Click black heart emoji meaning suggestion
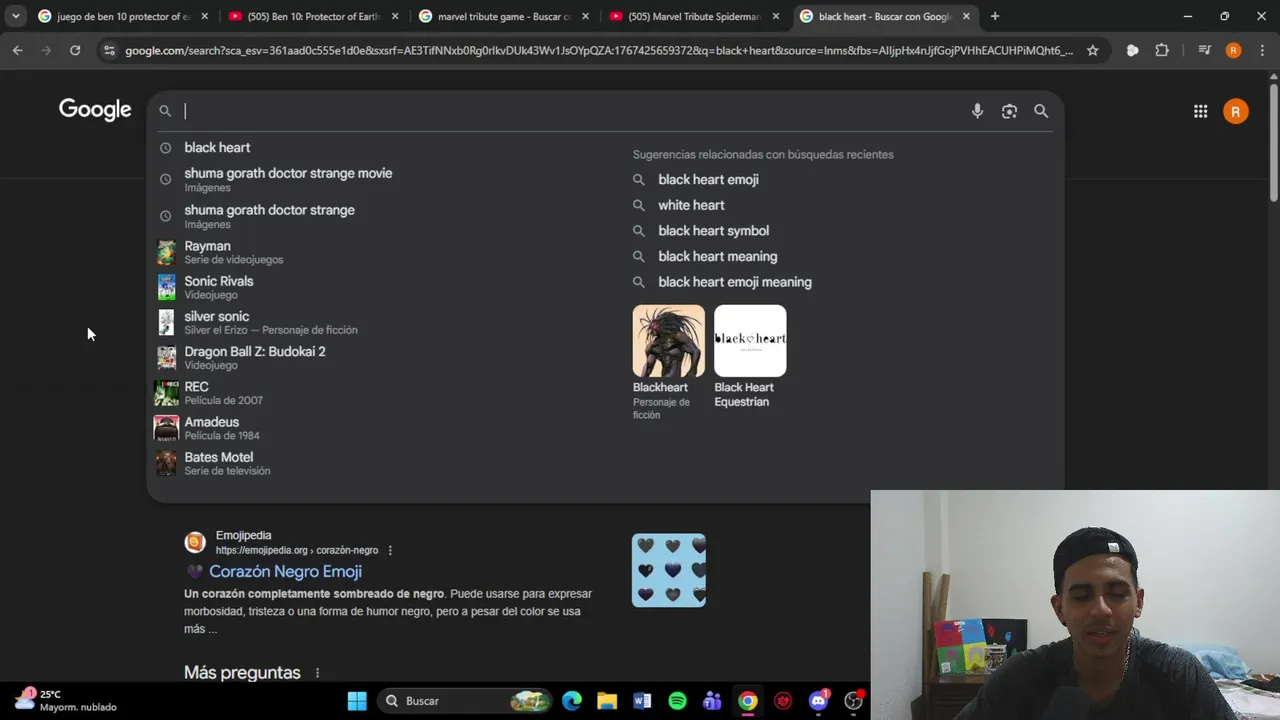The height and width of the screenshot is (720, 1280). tap(735, 282)
